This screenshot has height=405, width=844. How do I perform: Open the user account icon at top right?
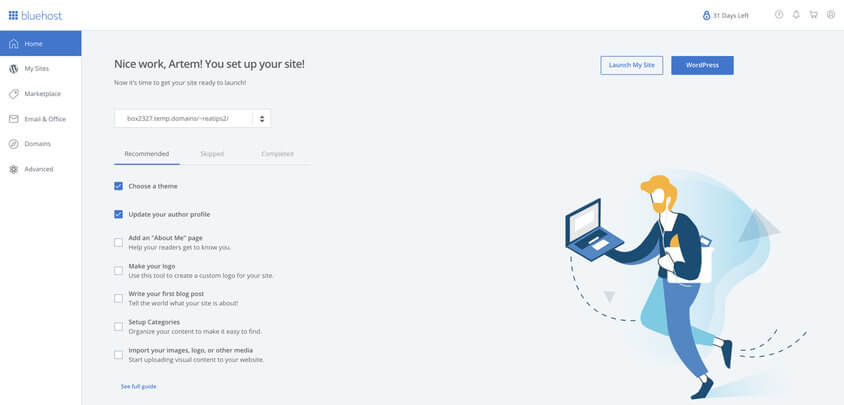click(x=831, y=15)
